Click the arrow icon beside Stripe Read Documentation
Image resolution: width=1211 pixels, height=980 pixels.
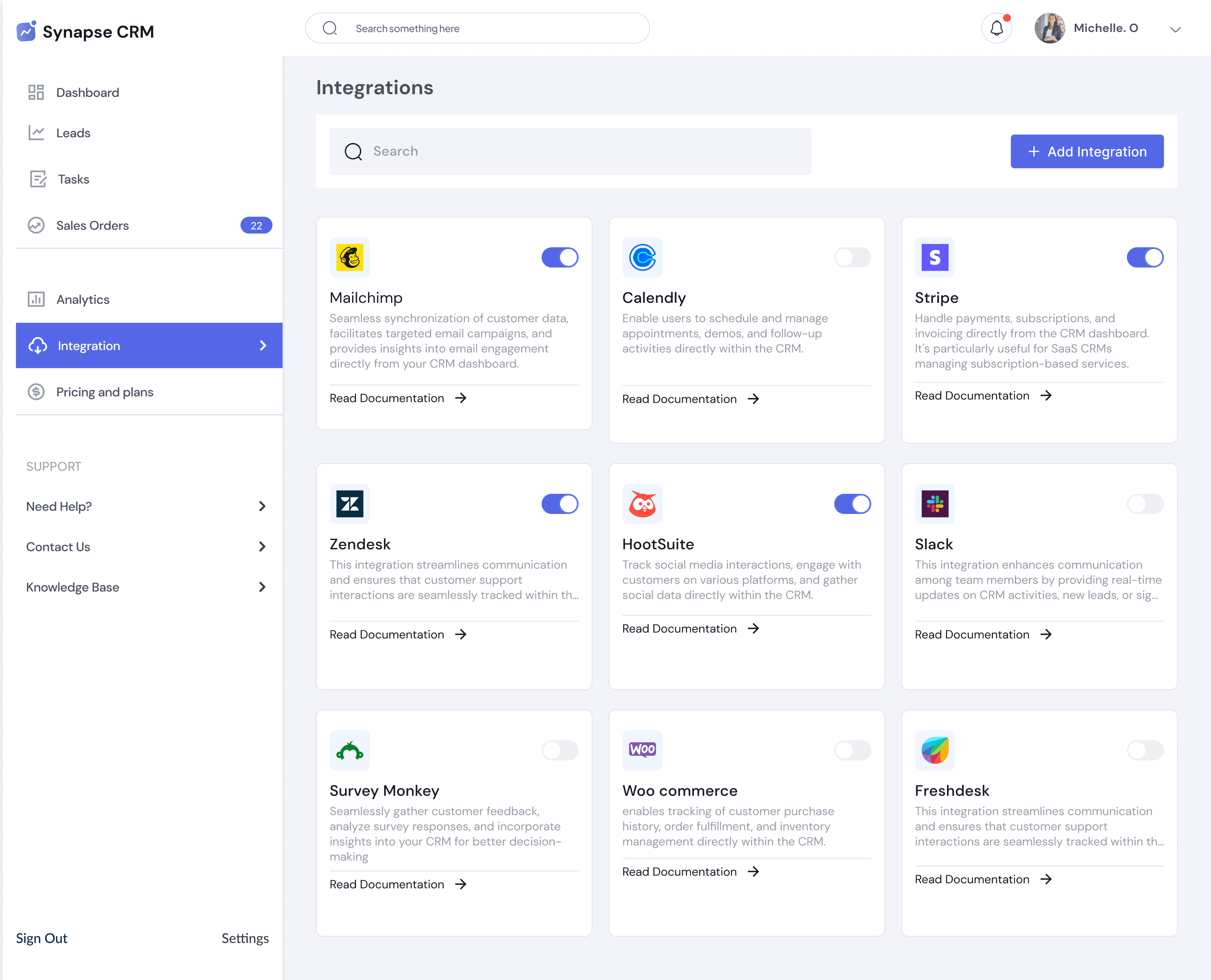(1046, 396)
